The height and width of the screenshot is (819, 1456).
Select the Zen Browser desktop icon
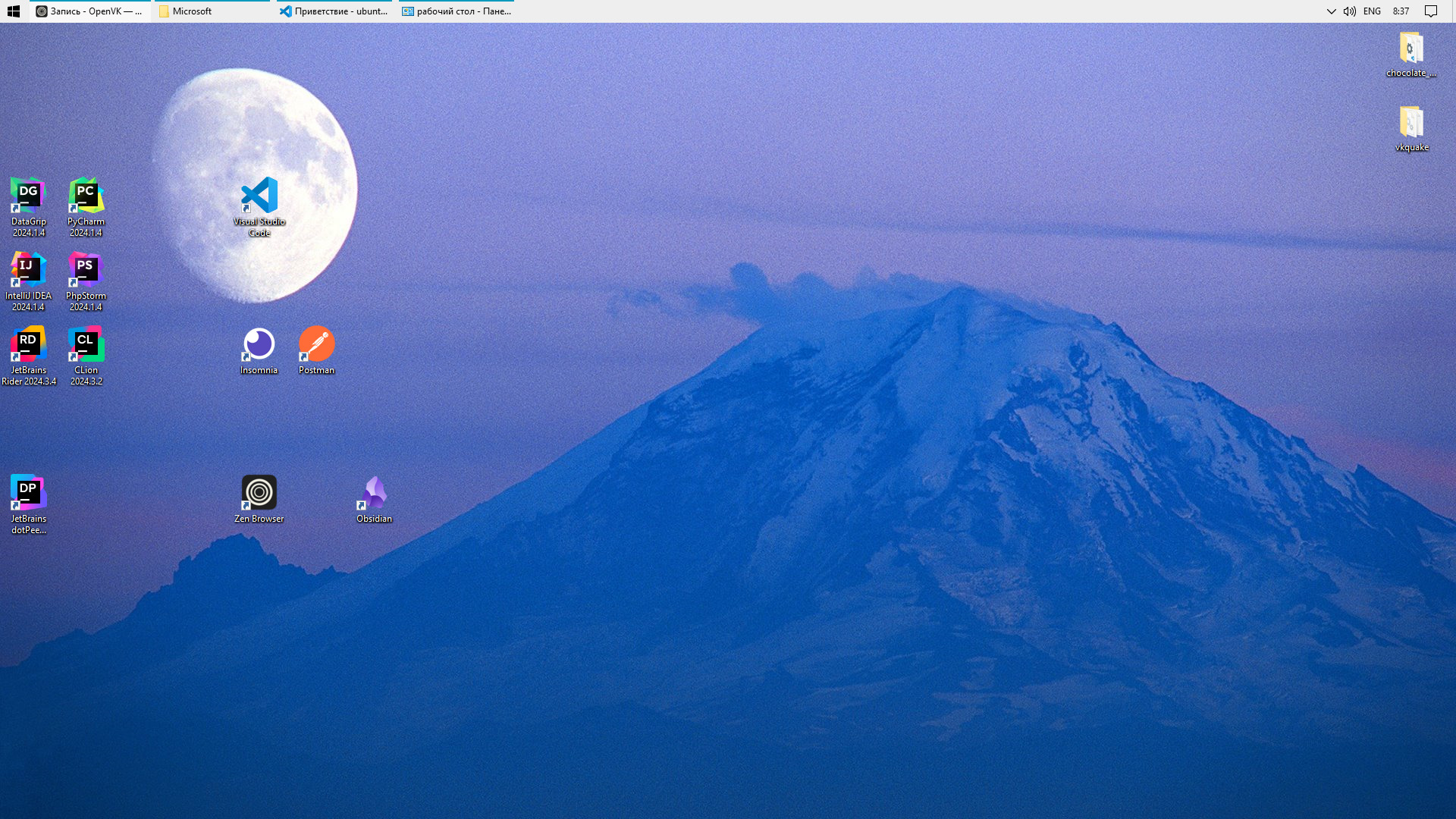click(x=259, y=493)
